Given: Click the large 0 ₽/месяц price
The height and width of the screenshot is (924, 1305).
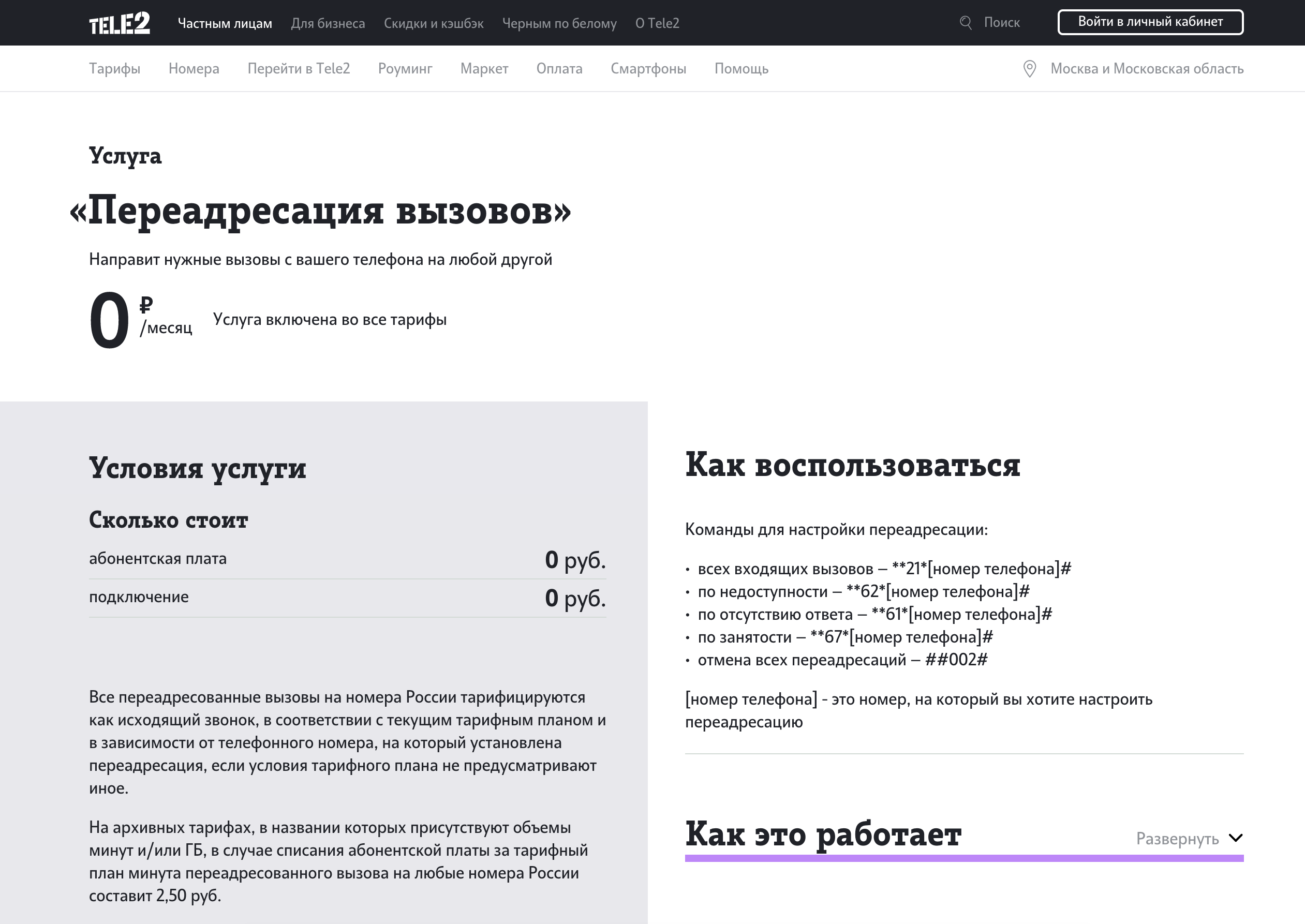Looking at the screenshot, I should pos(141,319).
